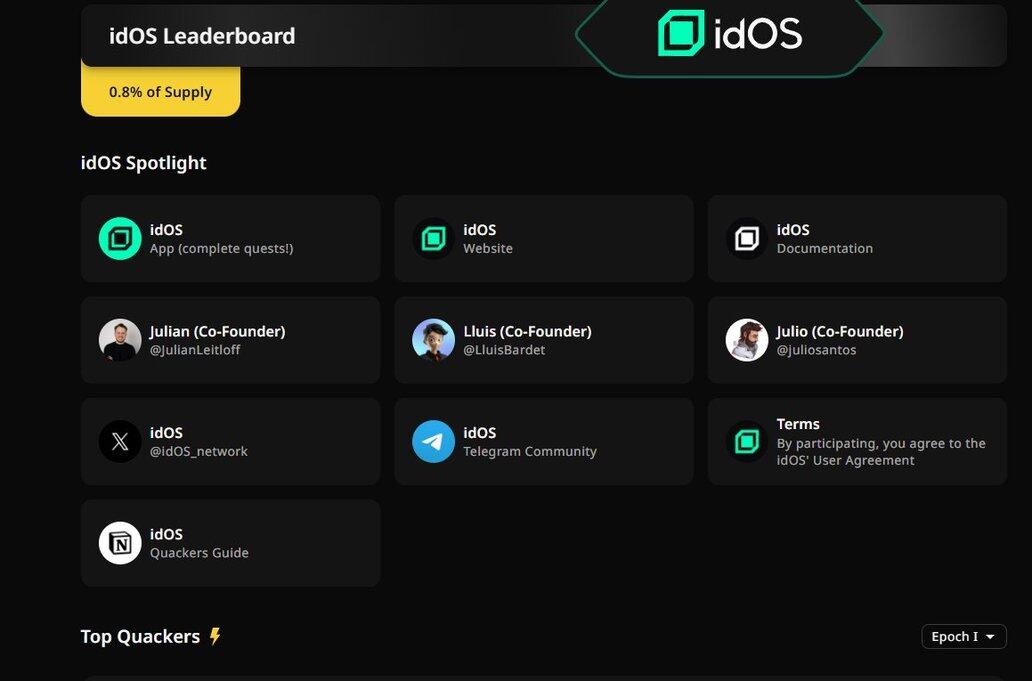Open the Epoch I dropdown

click(964, 636)
